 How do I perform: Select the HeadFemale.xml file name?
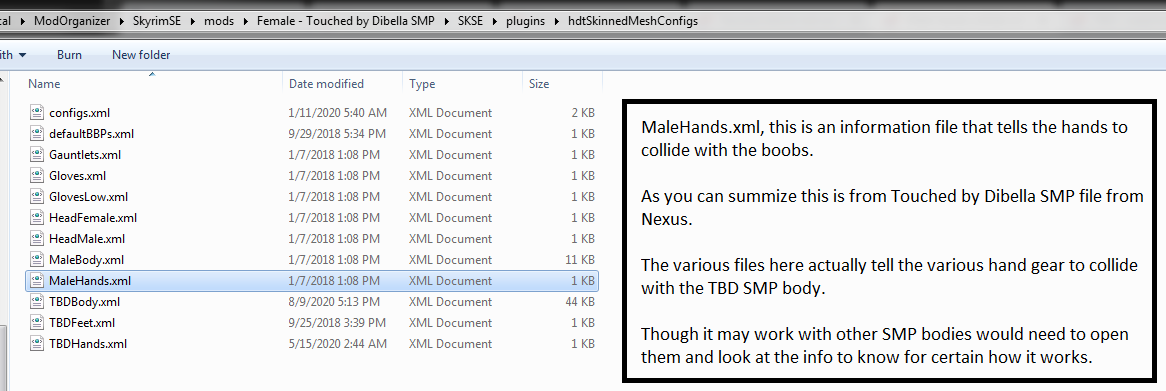93,218
